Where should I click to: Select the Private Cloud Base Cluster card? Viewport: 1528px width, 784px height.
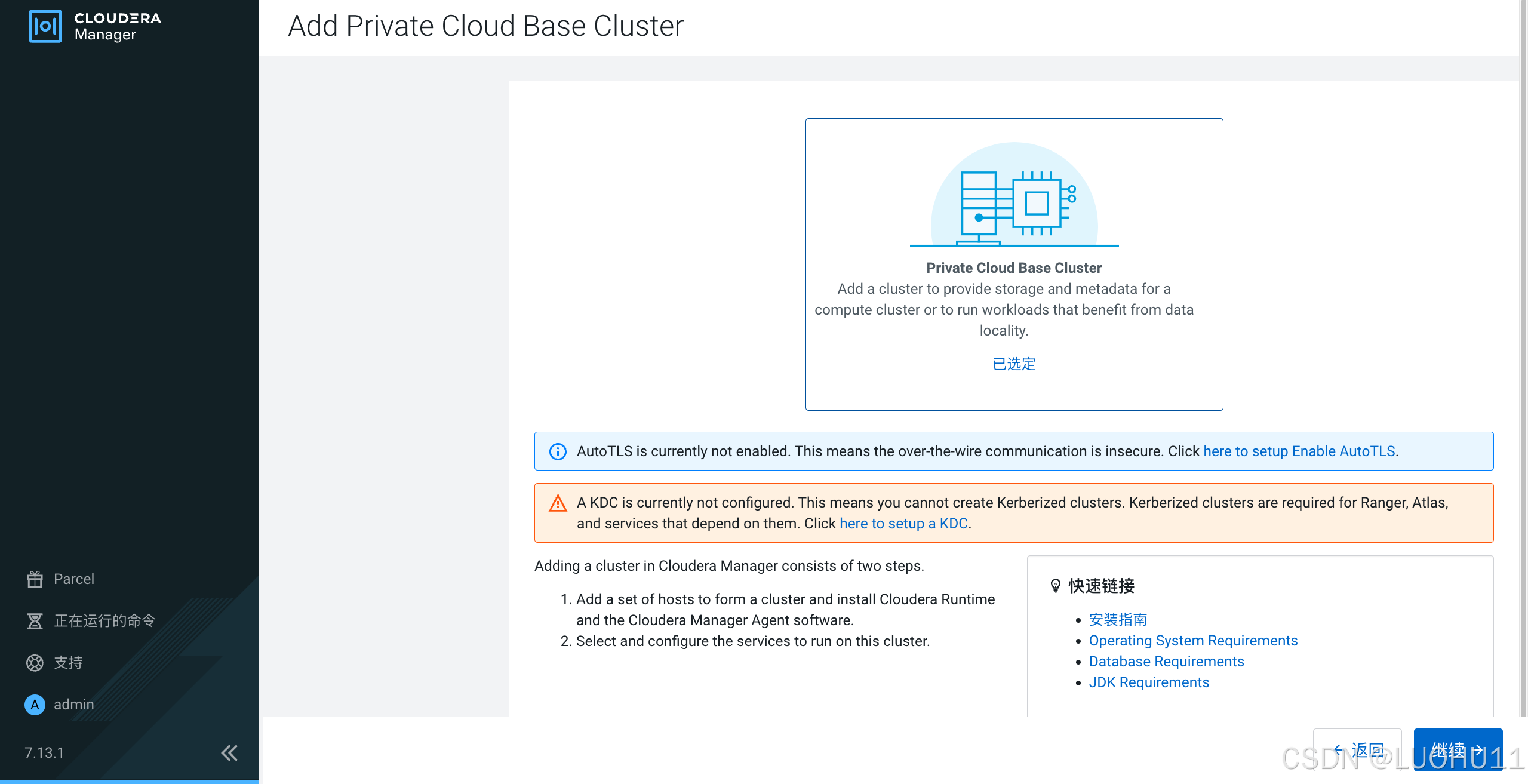pyautogui.click(x=1013, y=264)
